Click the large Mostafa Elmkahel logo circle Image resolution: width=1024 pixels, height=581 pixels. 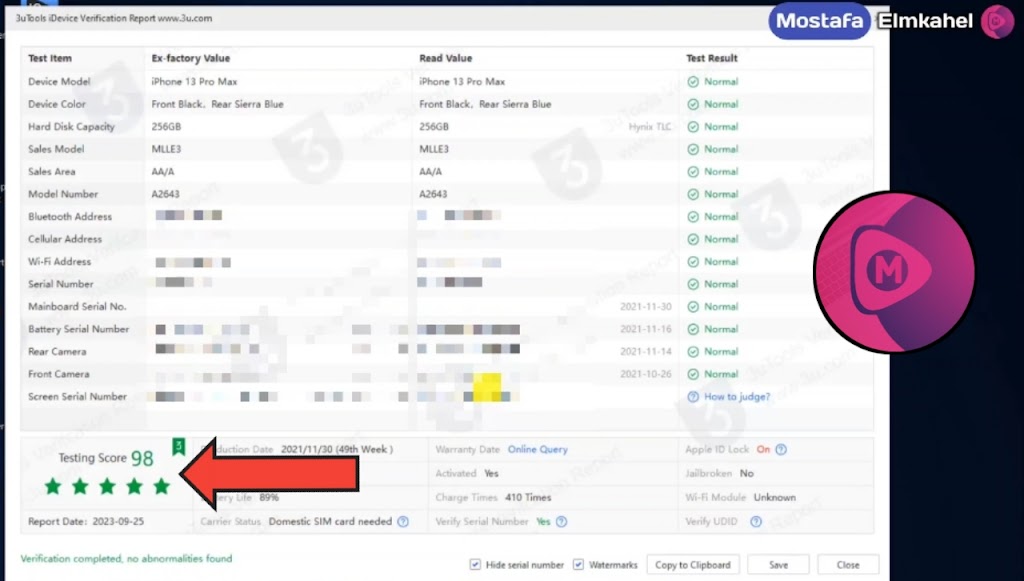coord(894,272)
